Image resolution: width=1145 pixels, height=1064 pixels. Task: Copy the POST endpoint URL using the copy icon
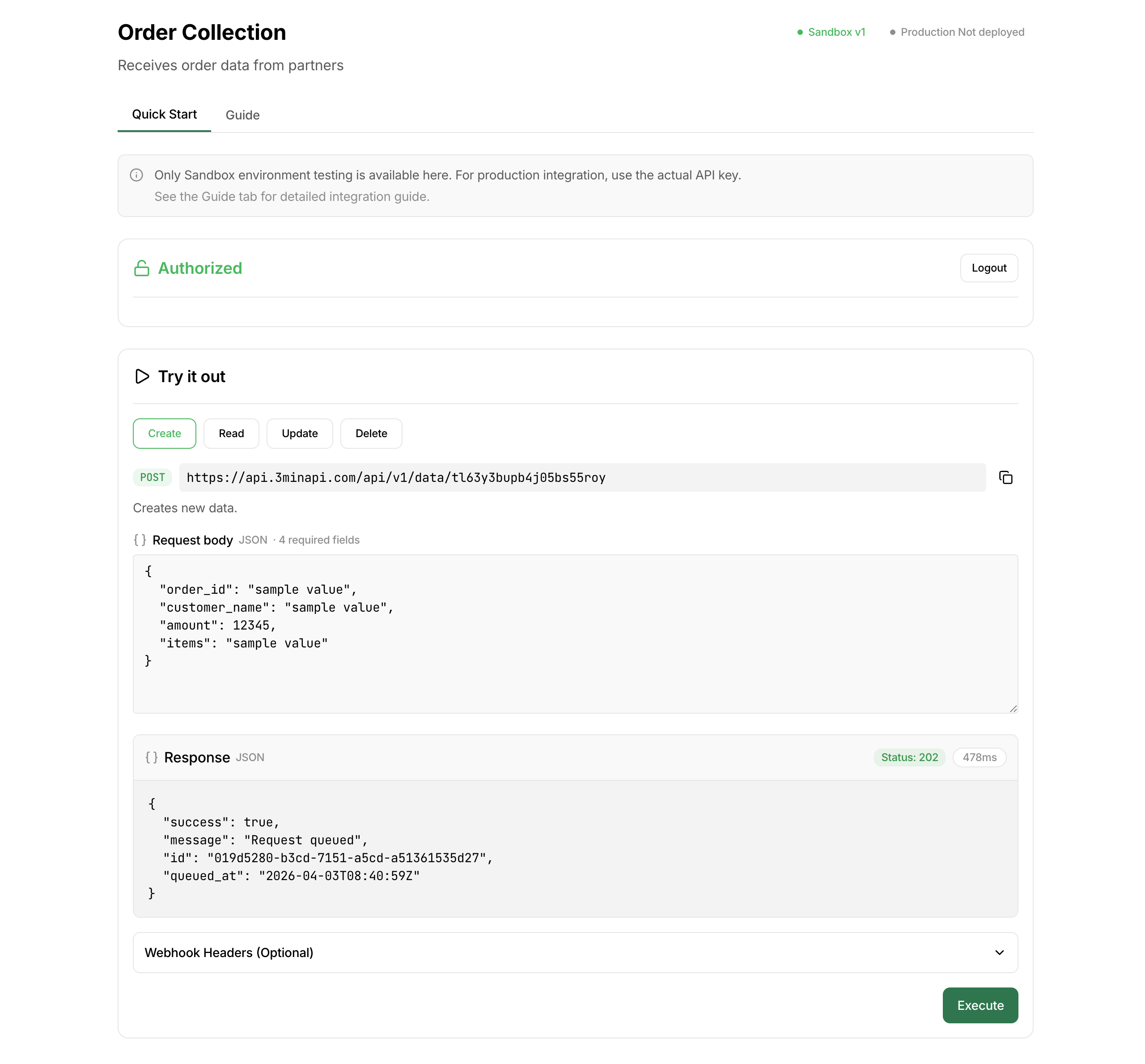coord(1006,477)
